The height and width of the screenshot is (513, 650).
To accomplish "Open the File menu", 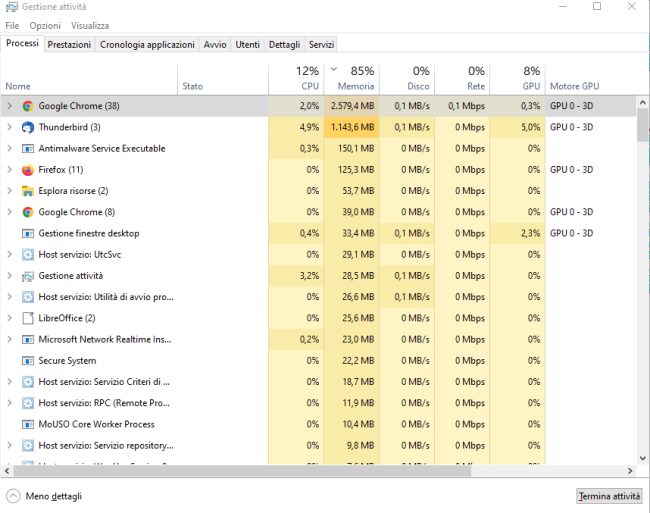I will point(12,26).
